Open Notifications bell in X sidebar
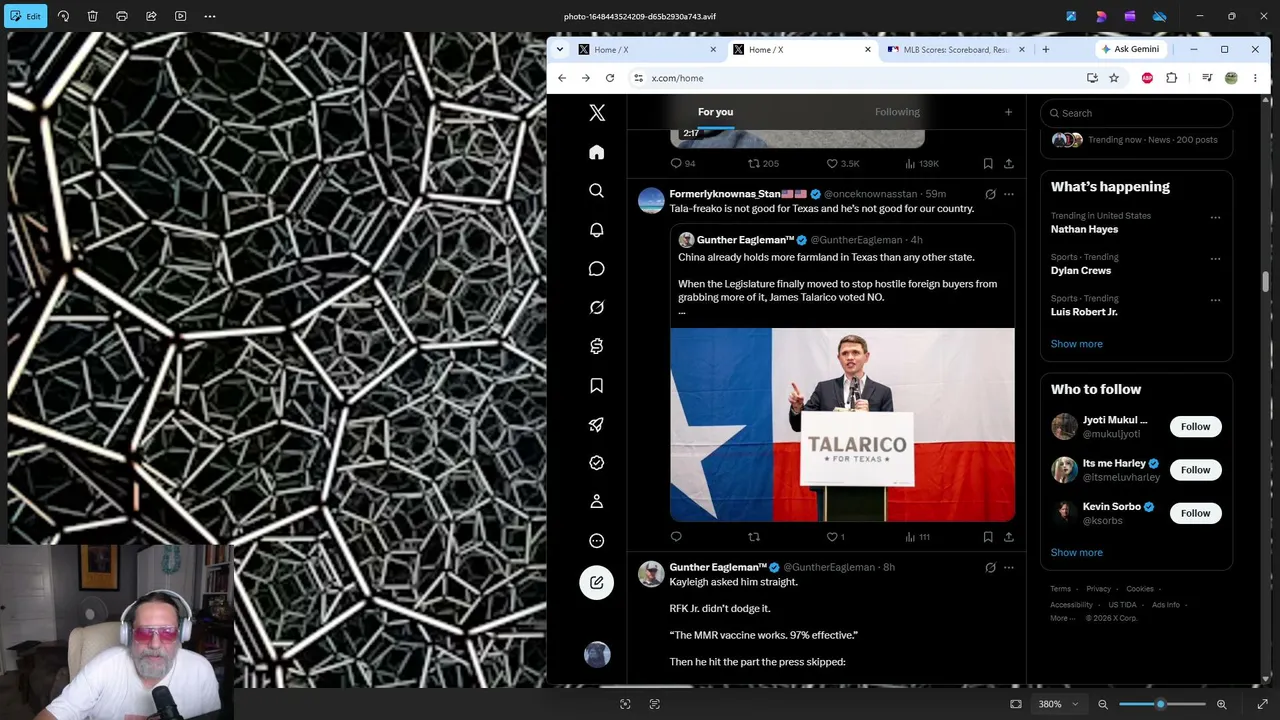Image resolution: width=1280 pixels, height=720 pixels. click(597, 230)
